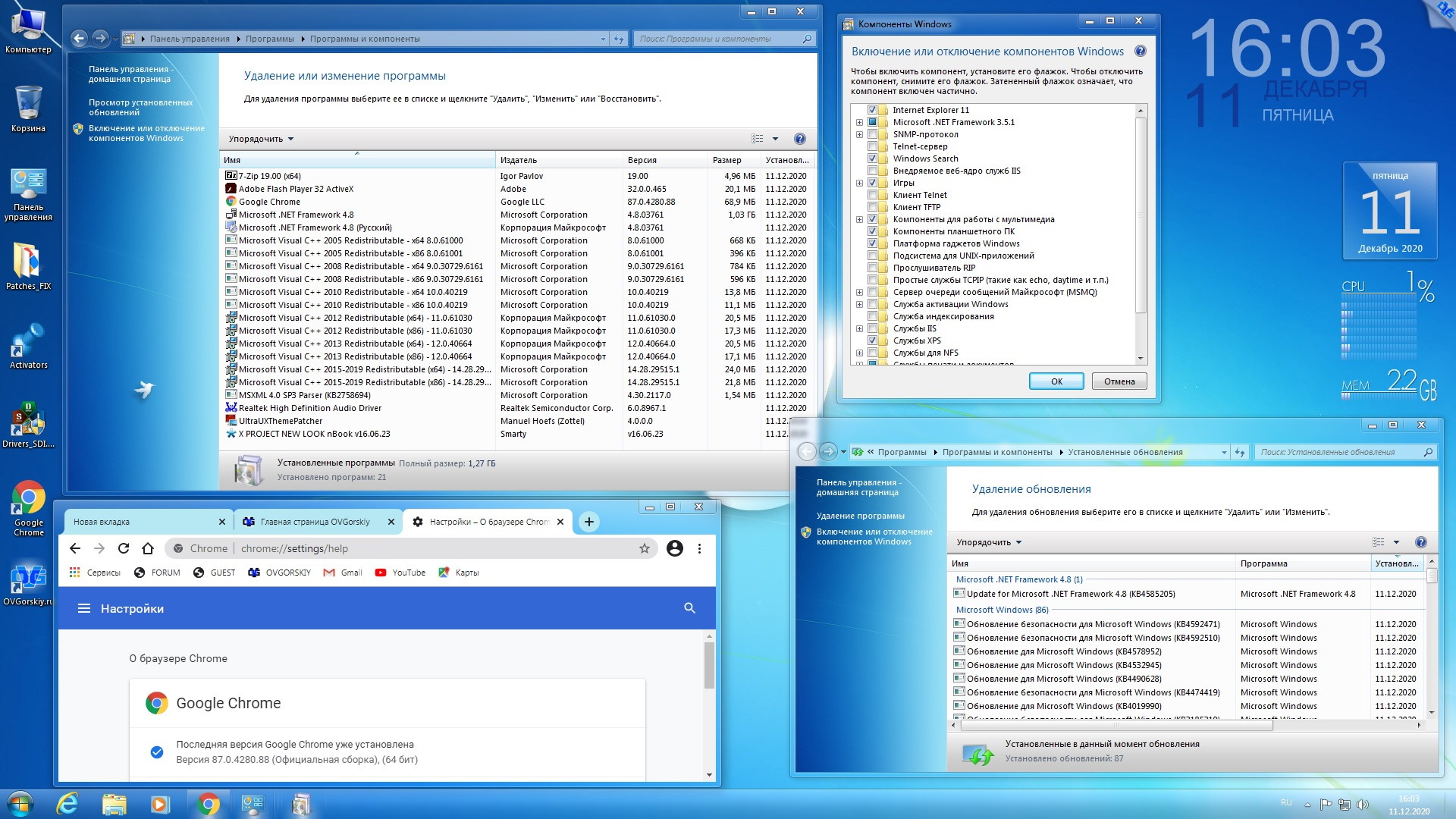Image resolution: width=1456 pixels, height=819 pixels.
Task: Open Windows Explorer from the taskbar
Action: [114, 804]
